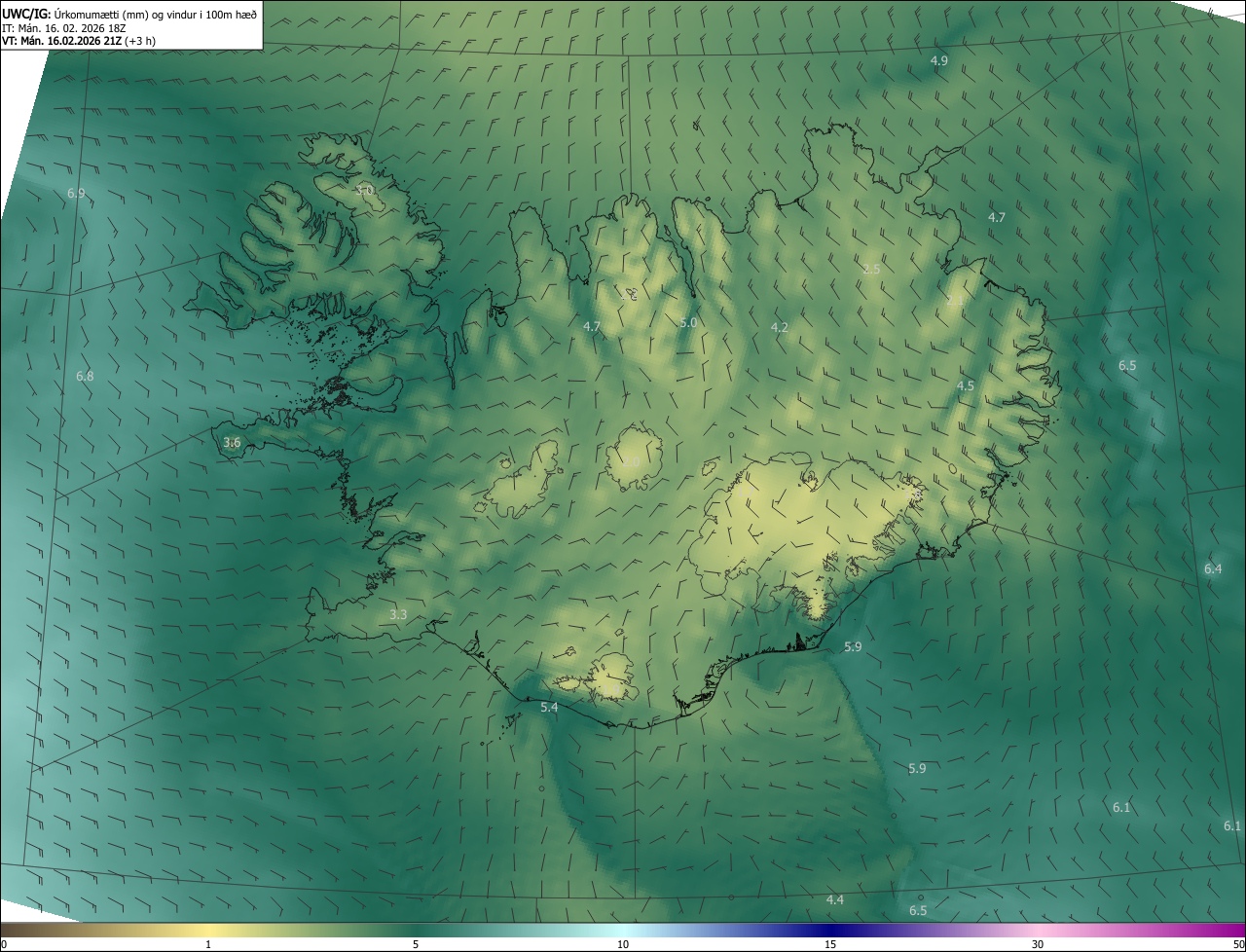Click the colour scale tick label "15"
The width and height of the screenshot is (1246, 952).
(x=830, y=944)
